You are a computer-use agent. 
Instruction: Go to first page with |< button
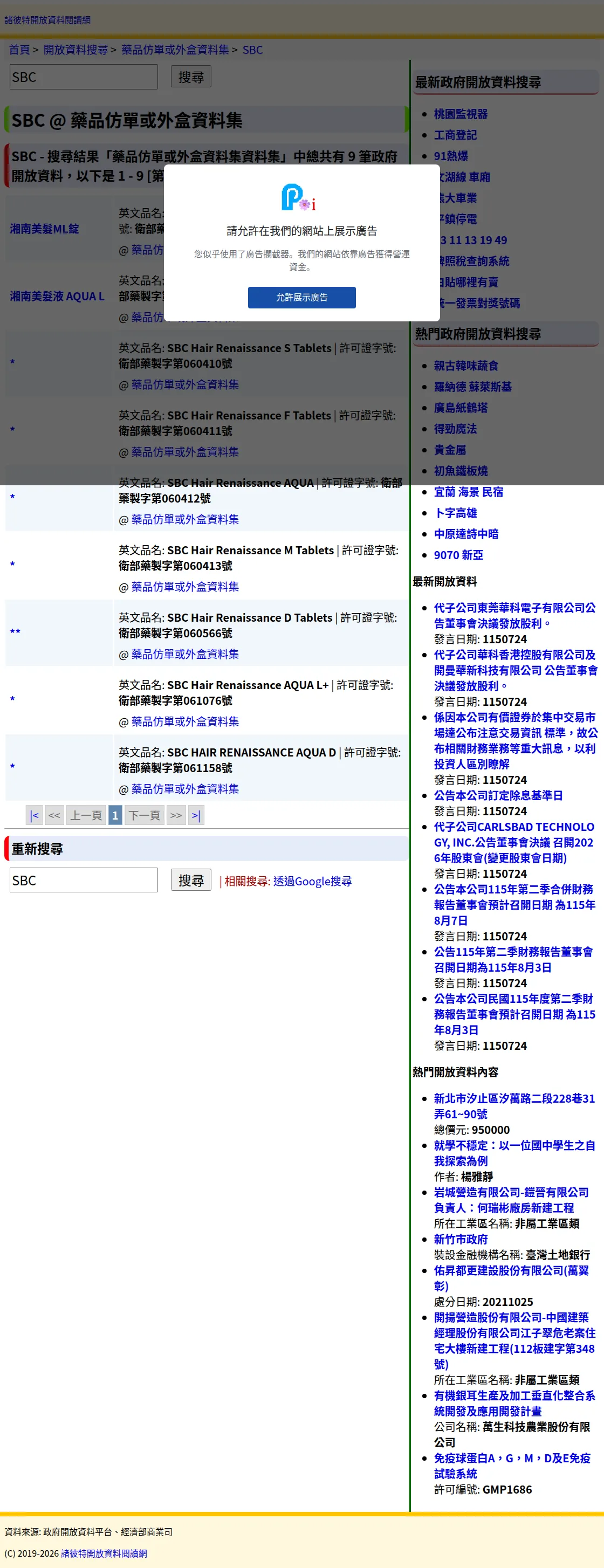pos(34,815)
